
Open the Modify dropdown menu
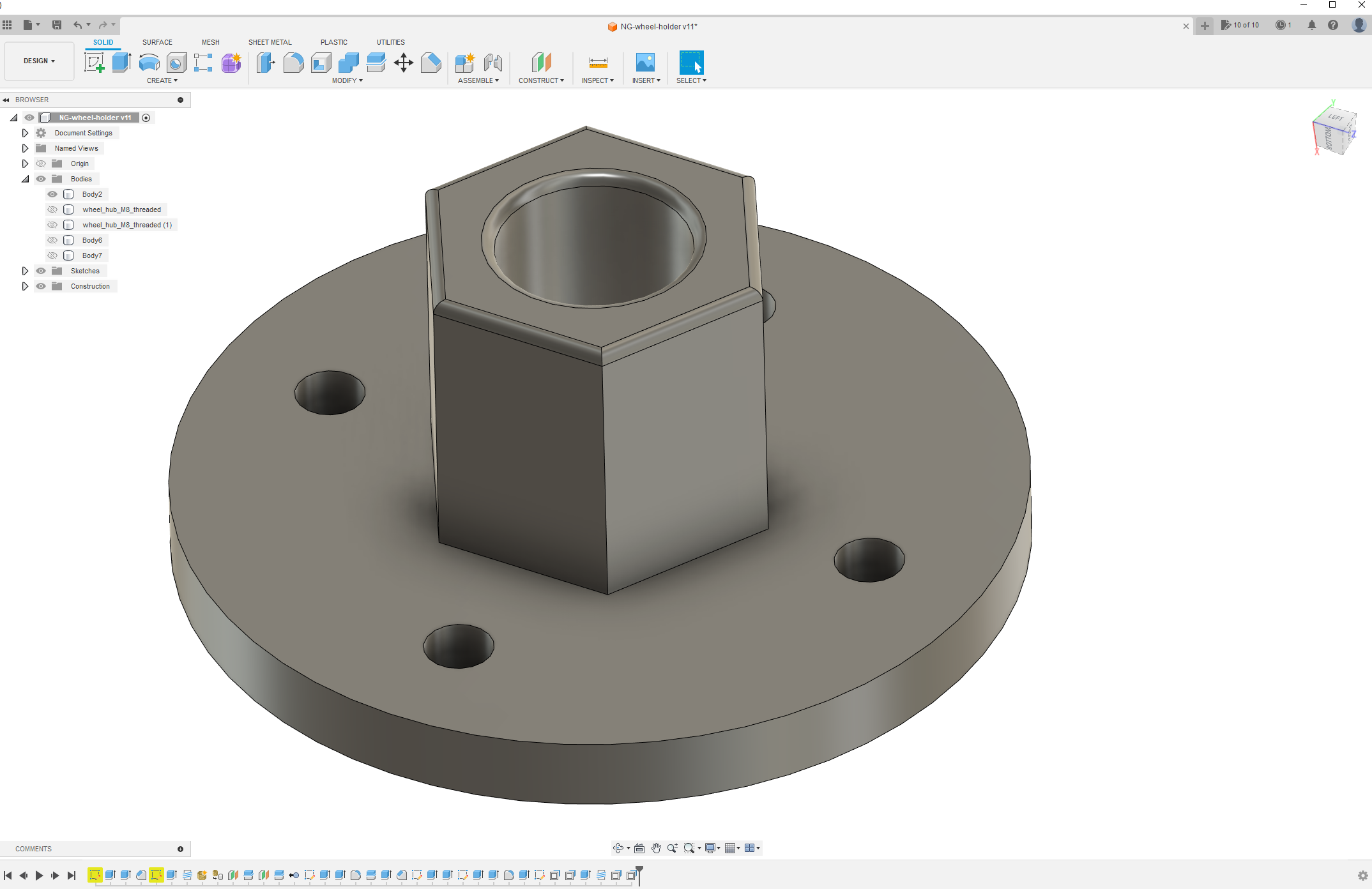tap(347, 80)
